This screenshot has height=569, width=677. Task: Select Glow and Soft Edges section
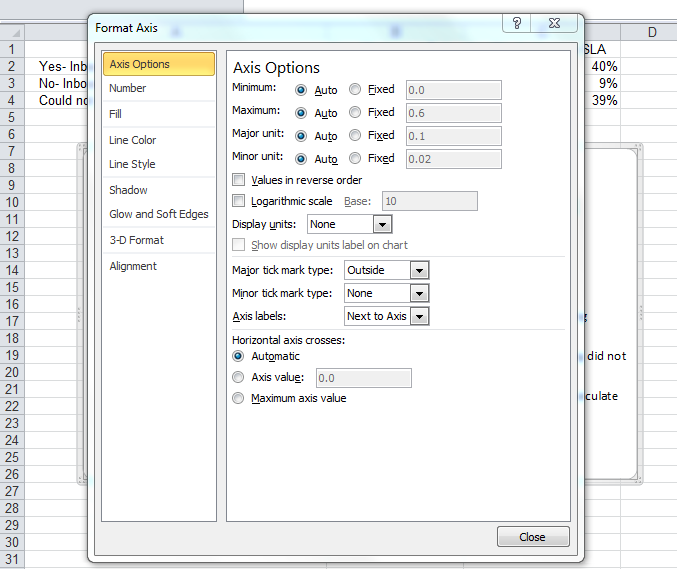[x=159, y=214]
